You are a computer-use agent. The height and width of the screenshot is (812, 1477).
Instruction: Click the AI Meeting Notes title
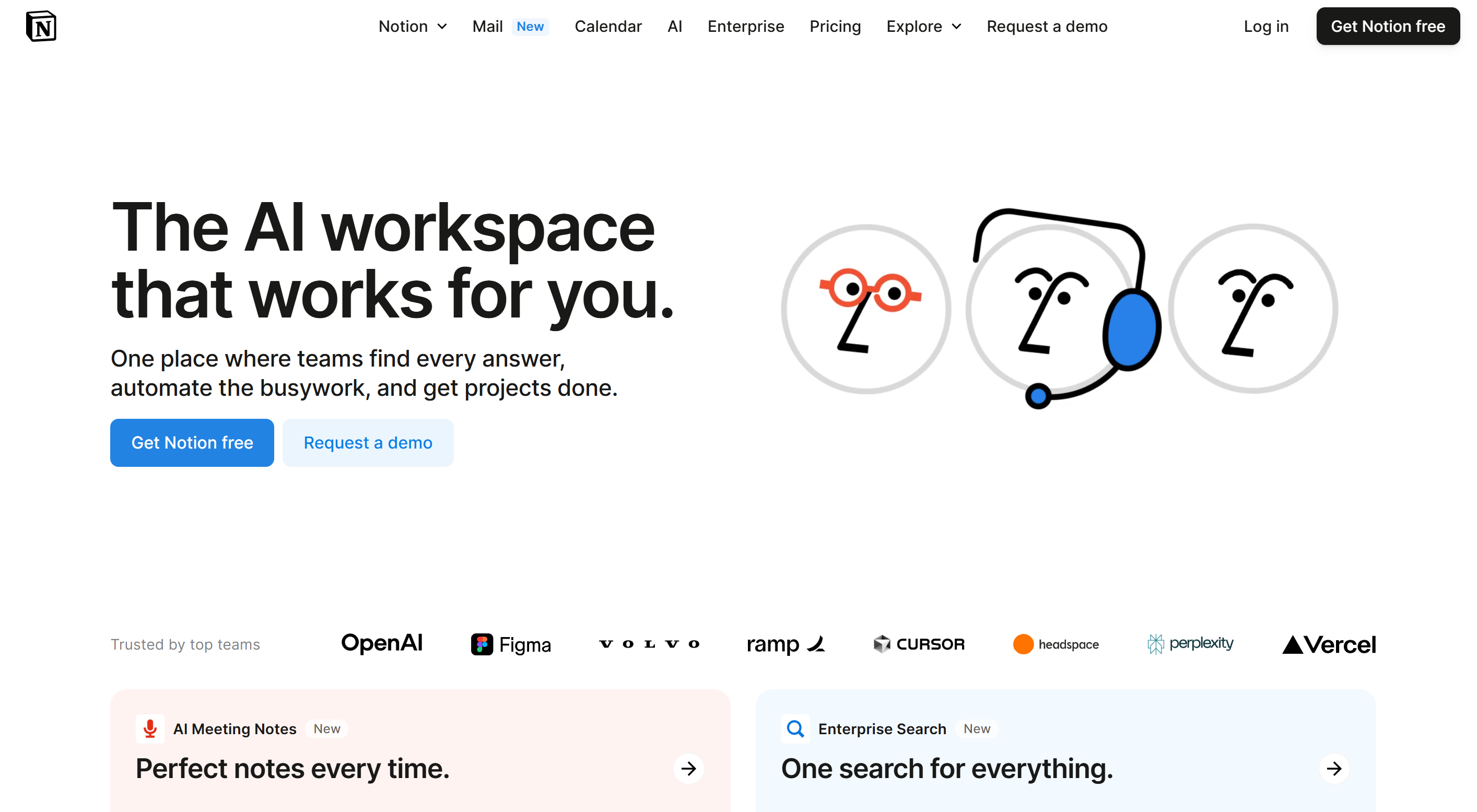point(235,729)
